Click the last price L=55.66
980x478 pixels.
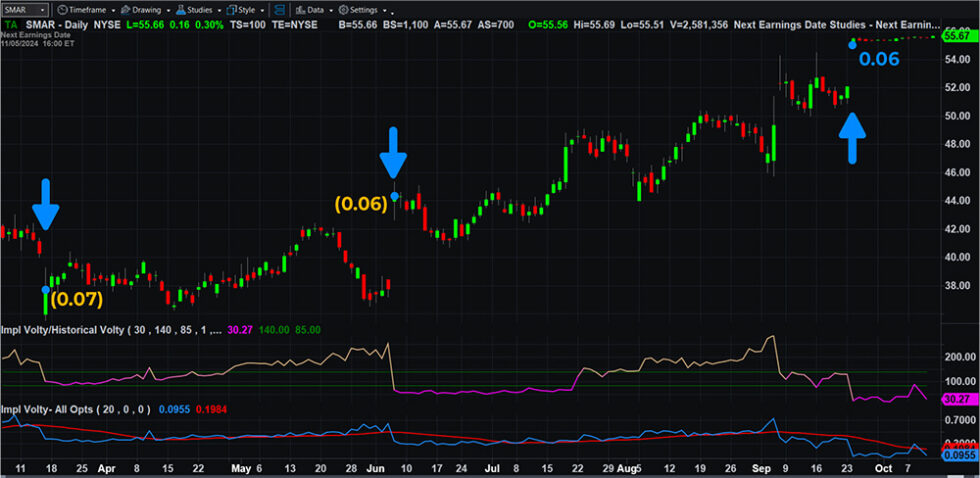click(x=147, y=25)
